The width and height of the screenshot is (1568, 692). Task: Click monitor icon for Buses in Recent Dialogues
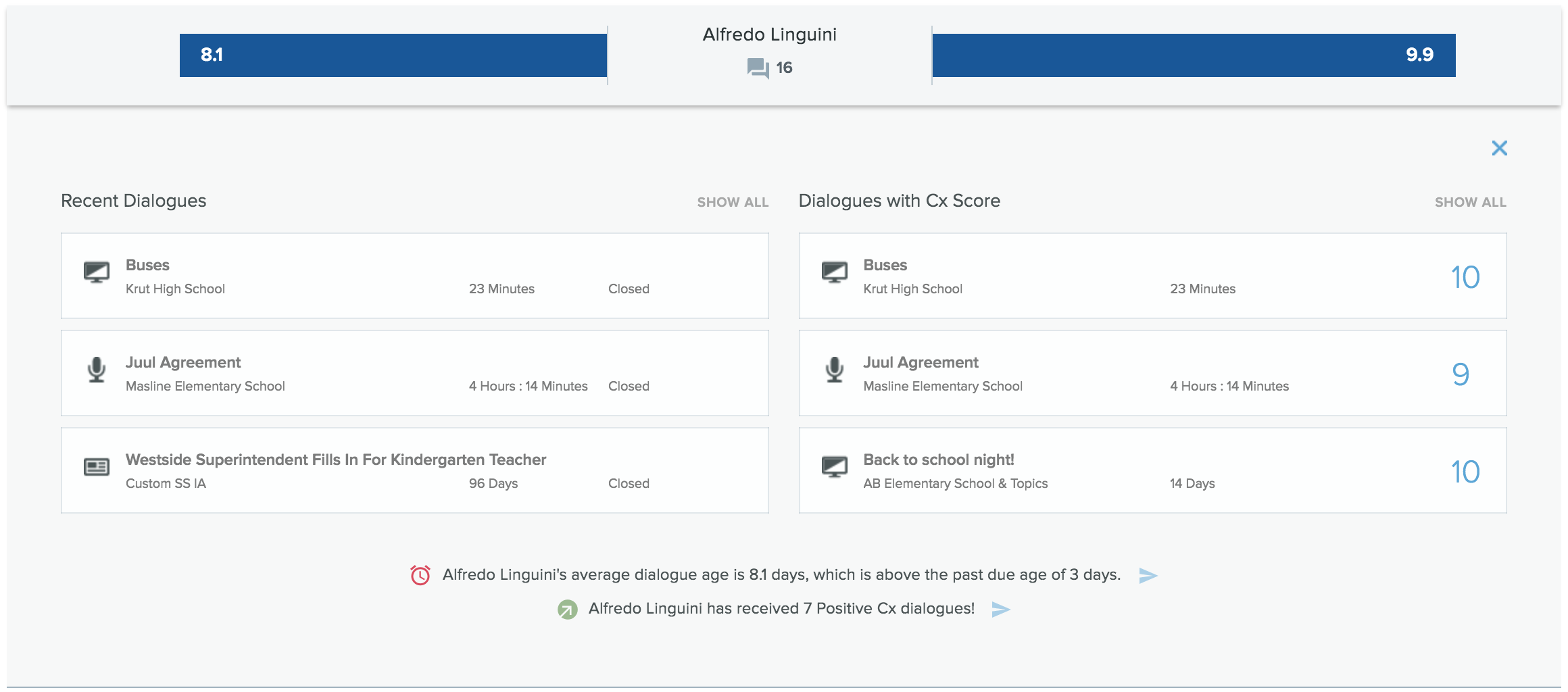point(97,272)
